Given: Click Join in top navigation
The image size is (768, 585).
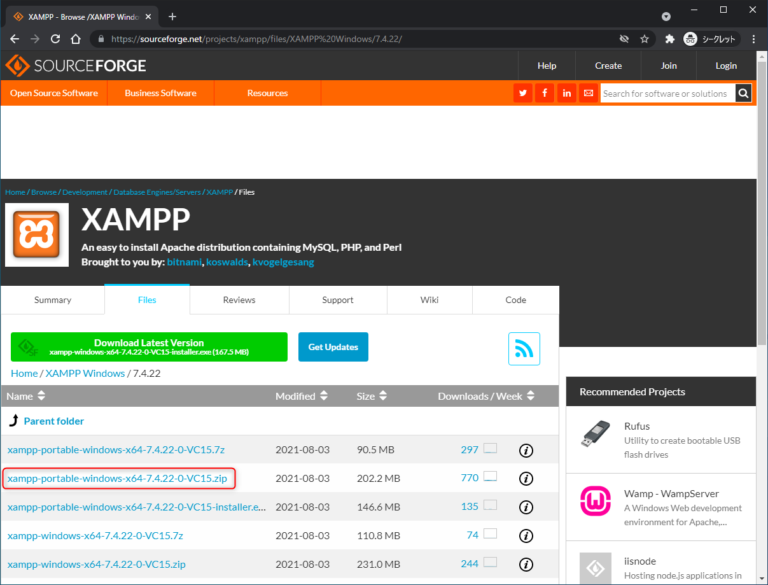Looking at the screenshot, I should tap(669, 66).
